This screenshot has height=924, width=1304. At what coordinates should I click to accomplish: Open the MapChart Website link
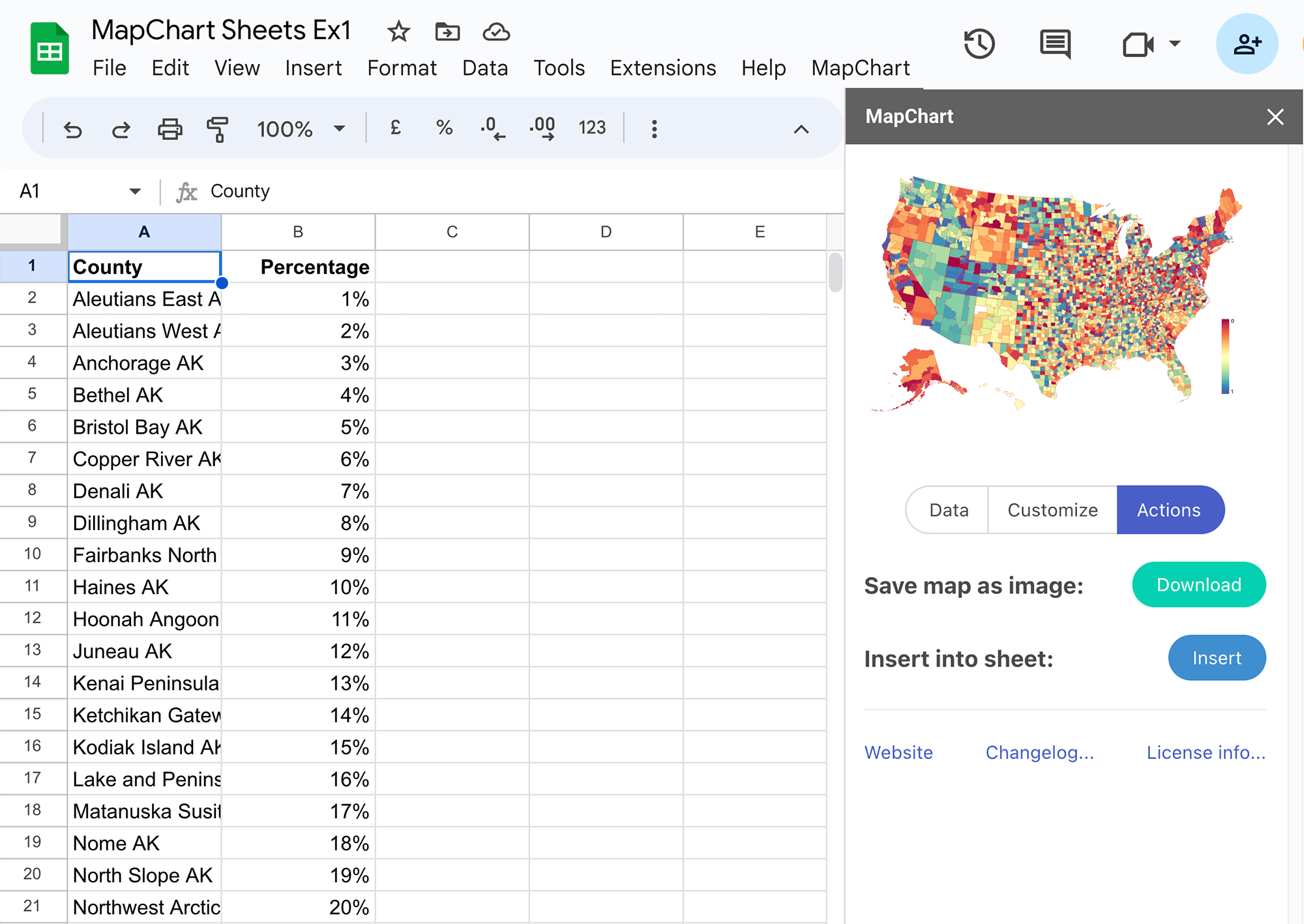pyautogui.click(x=898, y=752)
